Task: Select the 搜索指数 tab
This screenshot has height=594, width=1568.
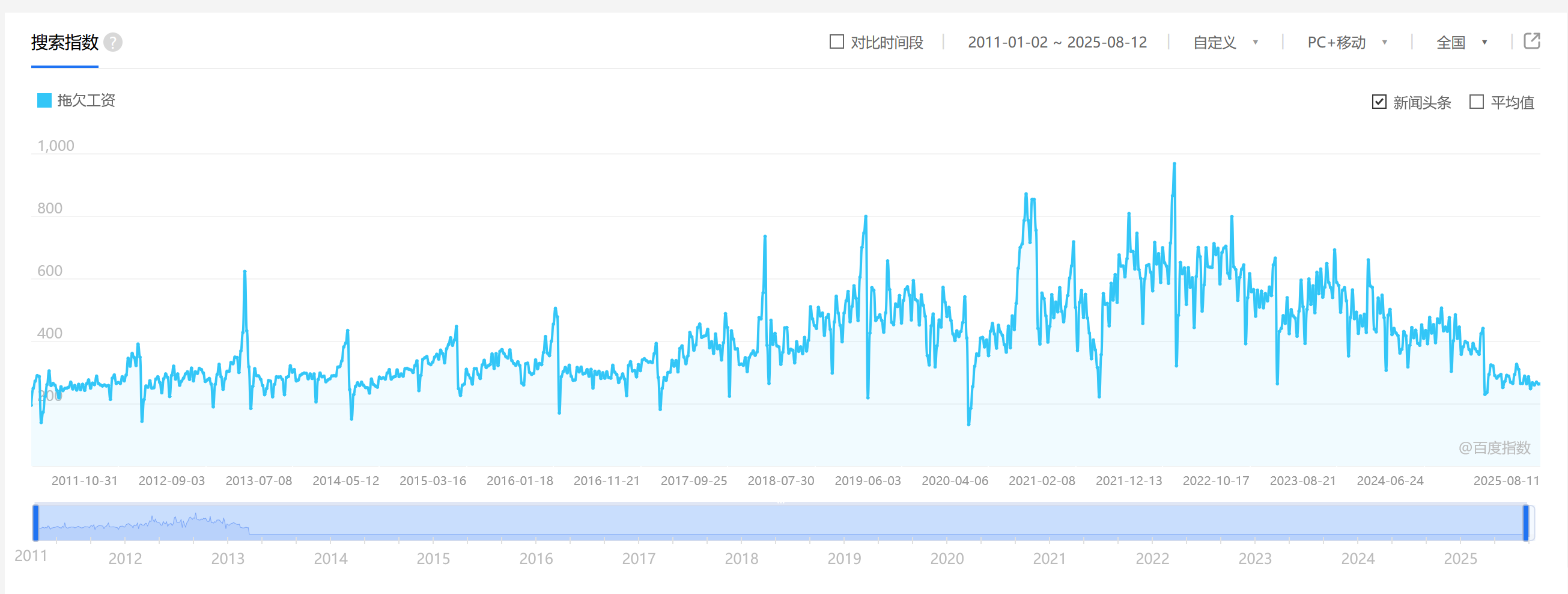Action: [x=64, y=42]
